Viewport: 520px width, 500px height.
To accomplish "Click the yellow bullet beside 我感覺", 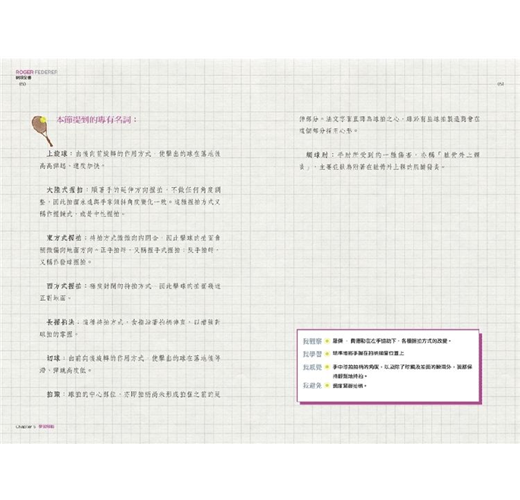I will pyautogui.click(x=327, y=367).
